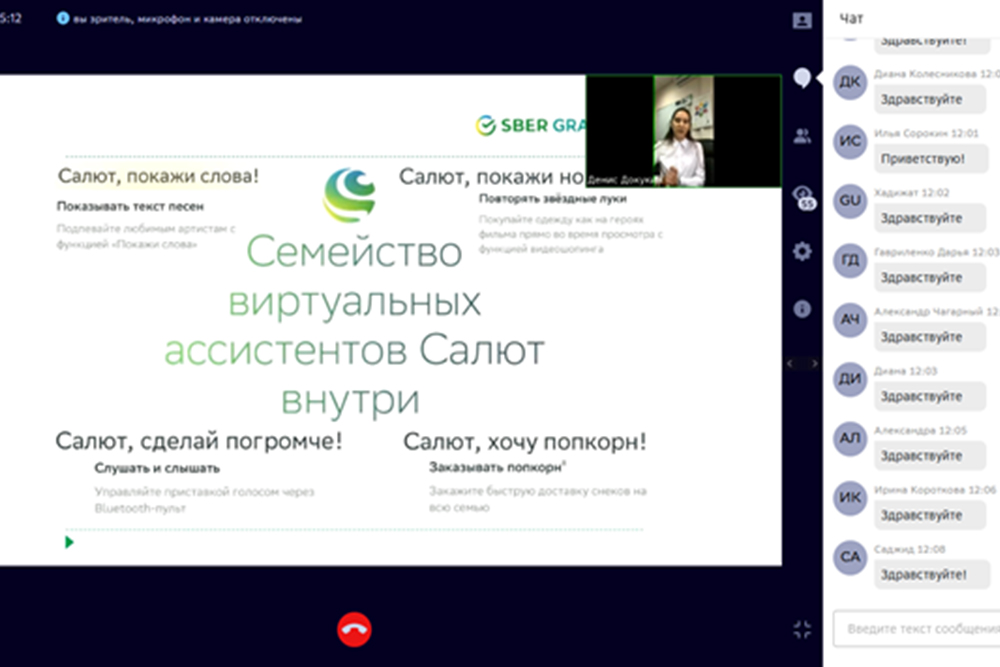Click the ИС avatar of Илья Сорокин
1000x667 pixels.
[x=850, y=142]
